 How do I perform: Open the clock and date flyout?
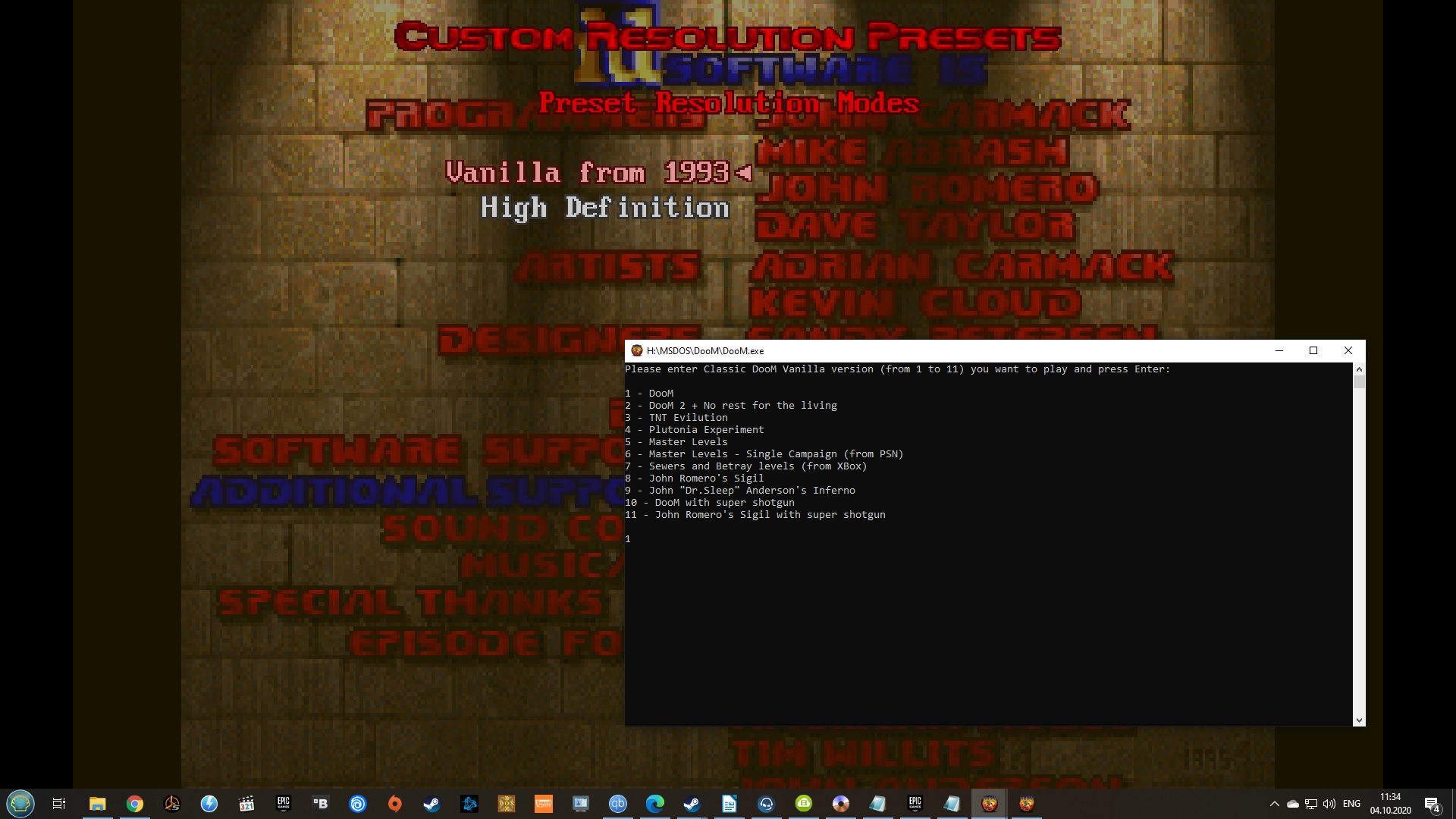pos(1390,804)
